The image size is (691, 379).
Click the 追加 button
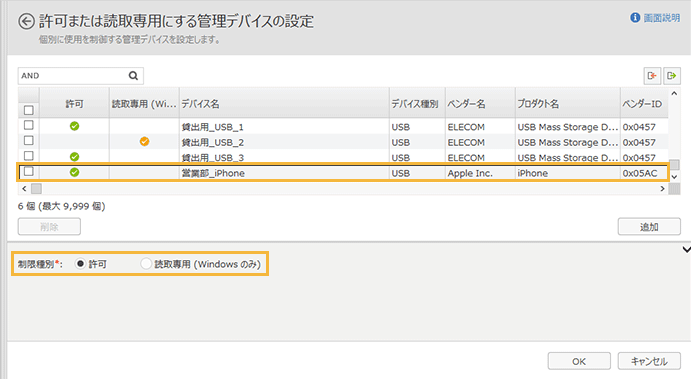(649, 227)
